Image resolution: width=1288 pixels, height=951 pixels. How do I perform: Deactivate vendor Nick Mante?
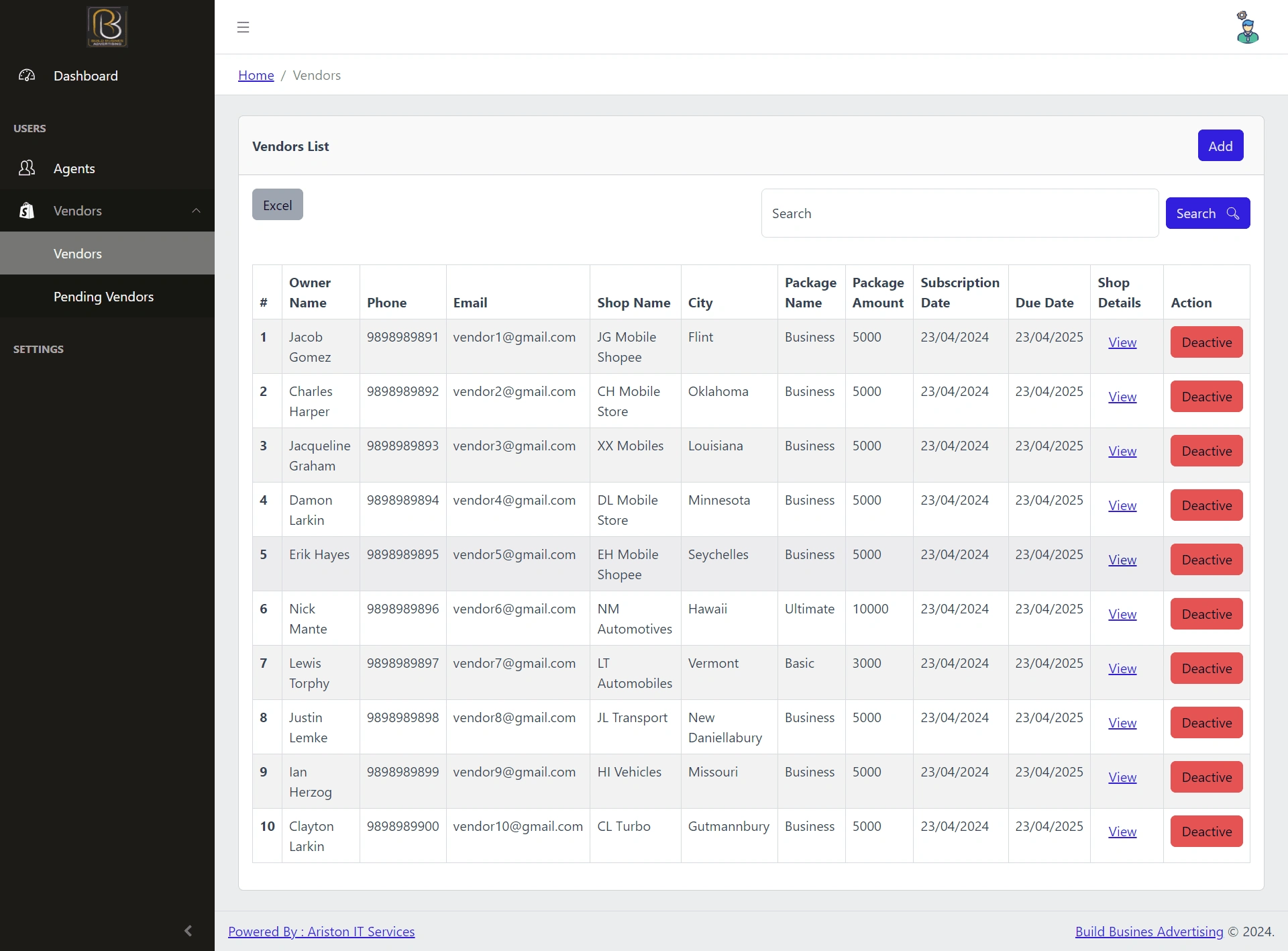[x=1206, y=614]
